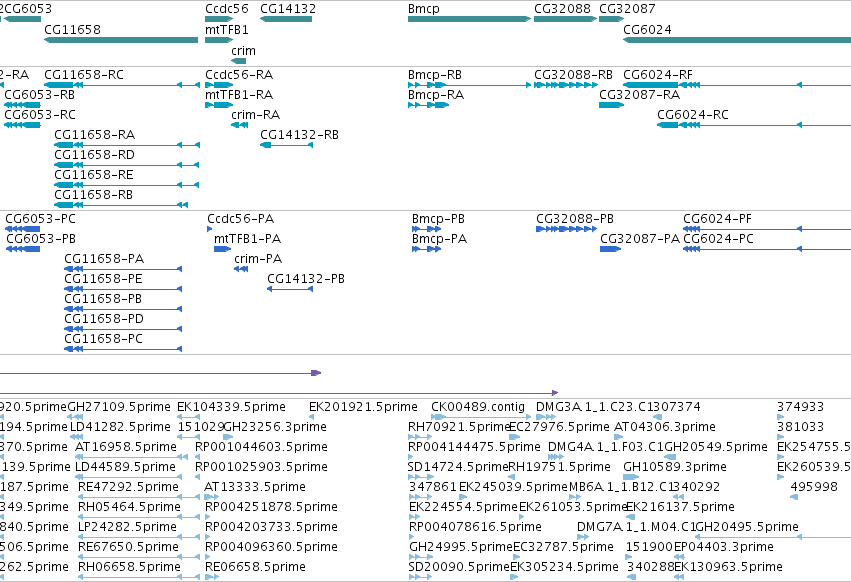Select protein CG32088-PB

[x=575, y=219]
